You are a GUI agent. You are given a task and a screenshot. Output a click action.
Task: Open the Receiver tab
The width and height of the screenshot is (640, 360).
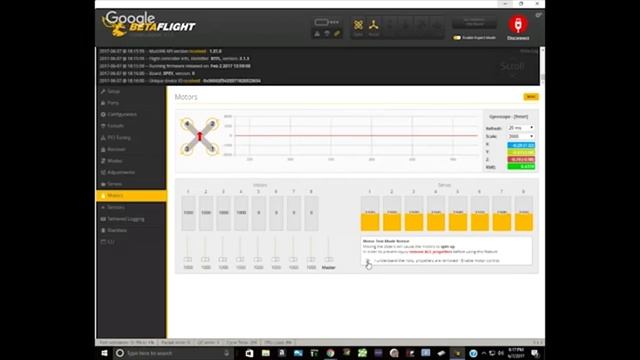[x=131, y=149]
